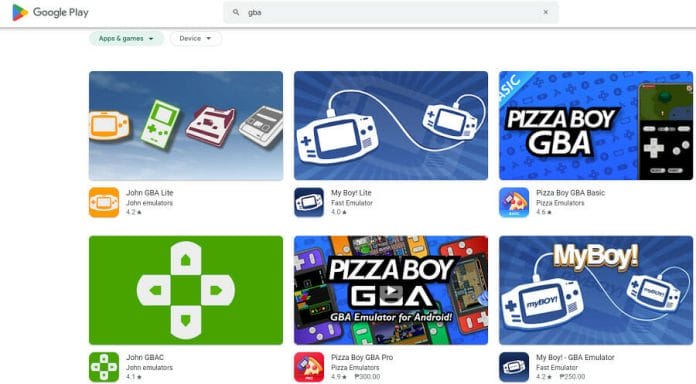Open the Pizza Boy GBA Basic title link
This screenshot has width=696, height=384.
pos(570,193)
